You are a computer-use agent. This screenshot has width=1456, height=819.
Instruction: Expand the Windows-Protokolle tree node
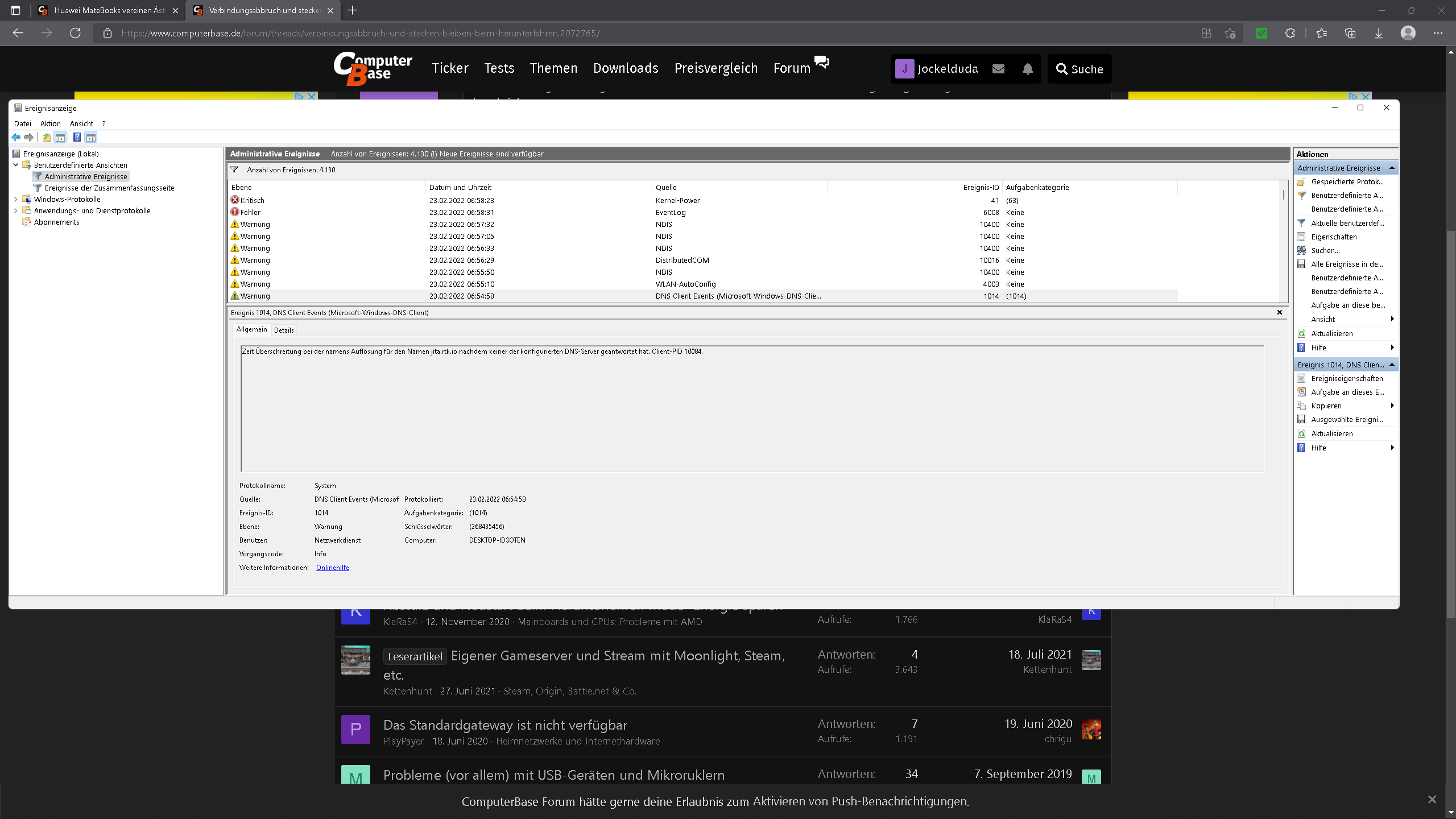16,199
